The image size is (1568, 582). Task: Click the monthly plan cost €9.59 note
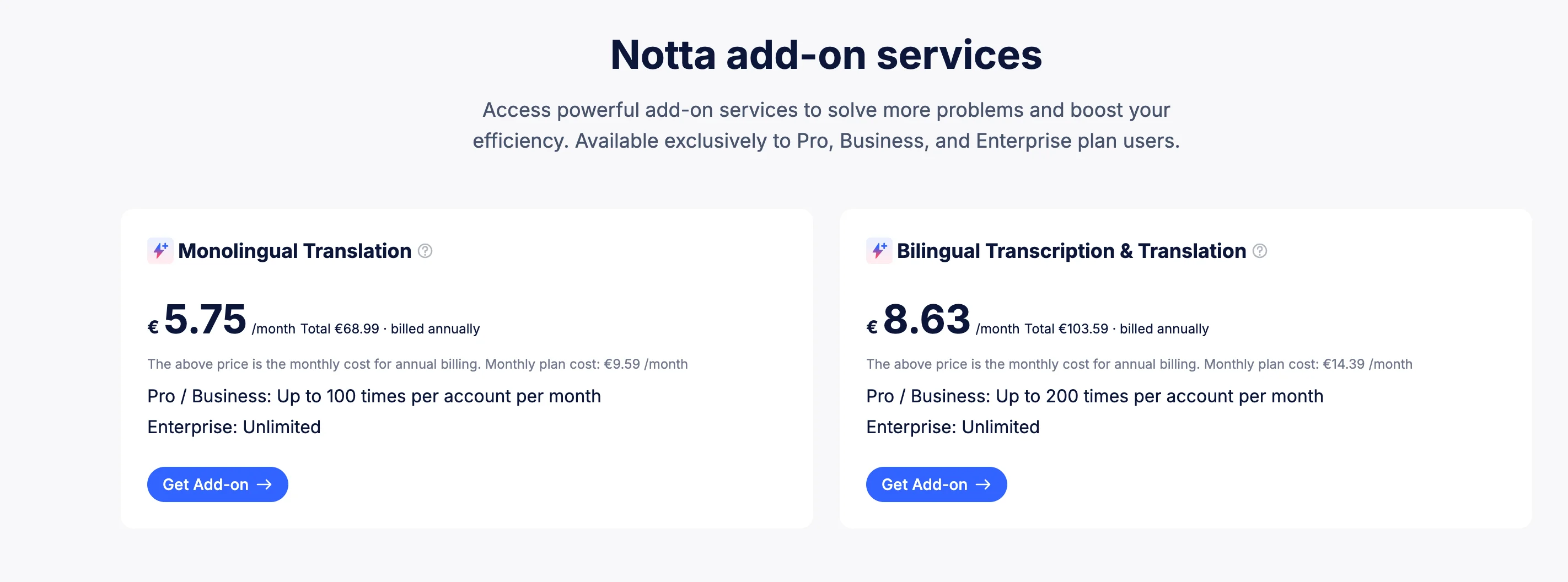(417, 363)
